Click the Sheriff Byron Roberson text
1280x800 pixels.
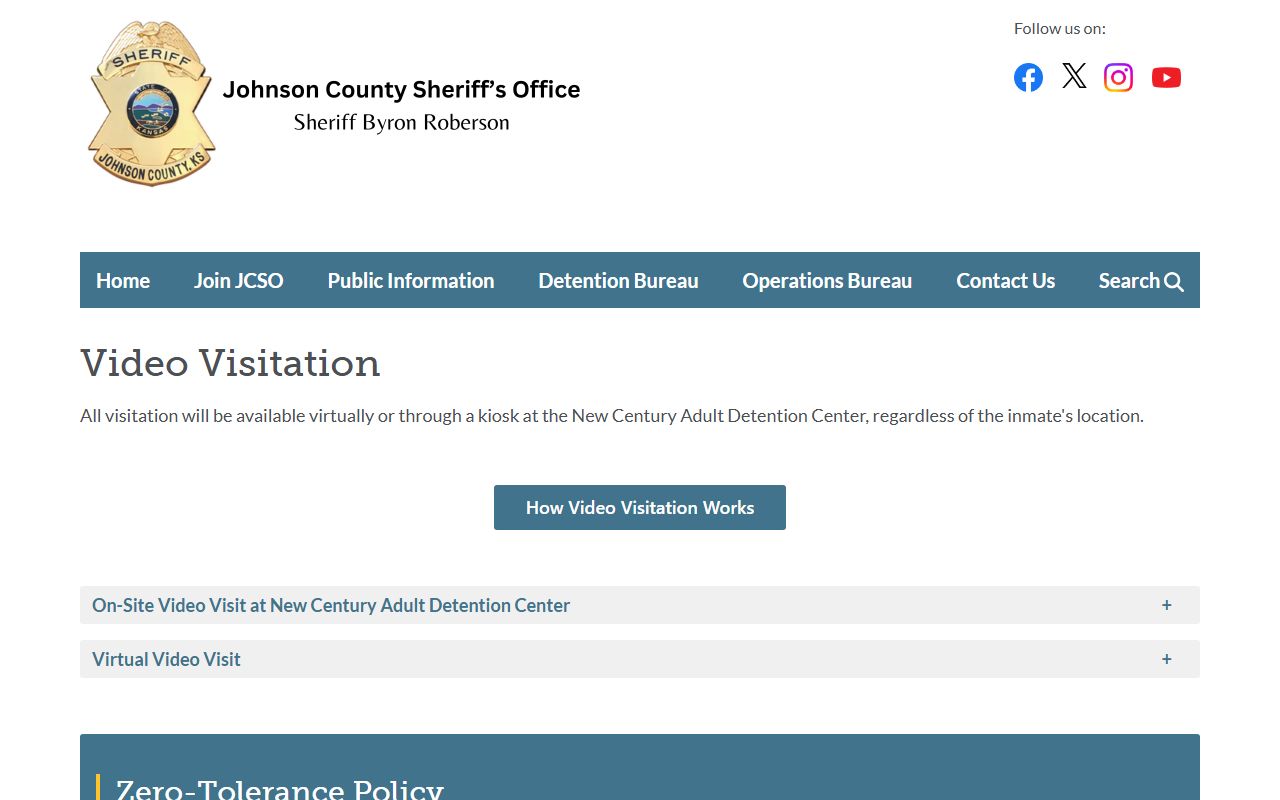(401, 123)
